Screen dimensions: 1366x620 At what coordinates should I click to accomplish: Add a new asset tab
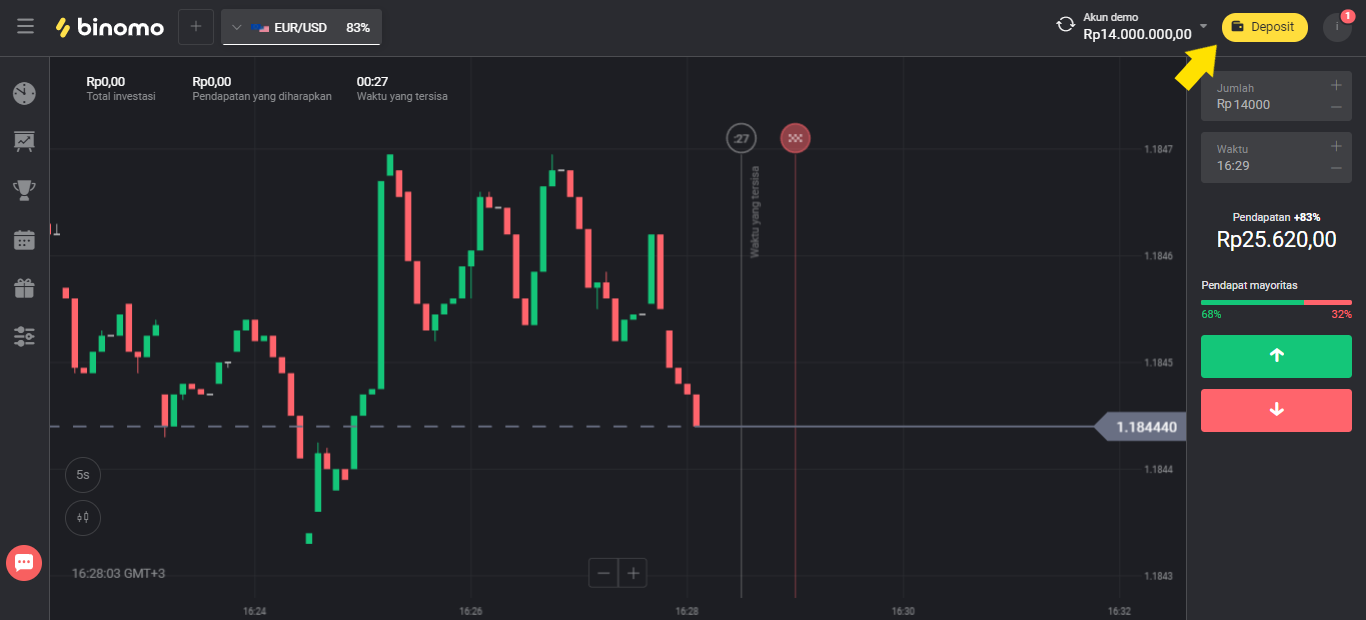196,27
